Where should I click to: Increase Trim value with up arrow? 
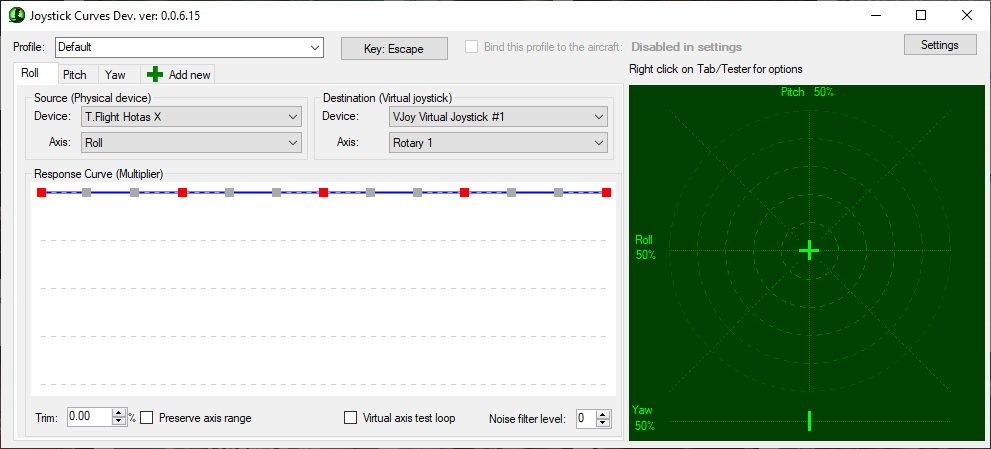119,413
